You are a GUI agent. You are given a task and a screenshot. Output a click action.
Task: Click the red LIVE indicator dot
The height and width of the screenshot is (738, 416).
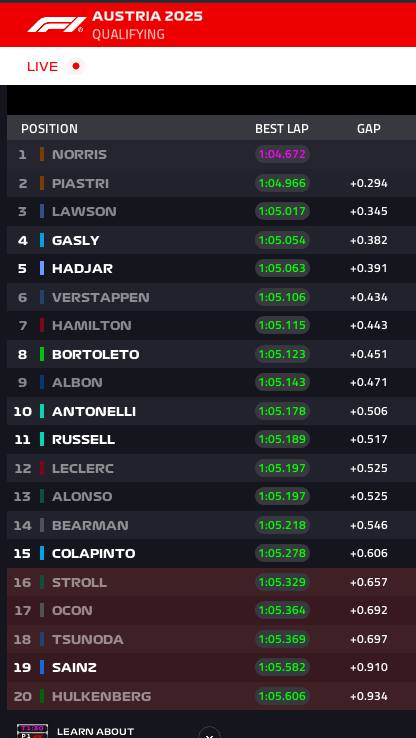76,66
